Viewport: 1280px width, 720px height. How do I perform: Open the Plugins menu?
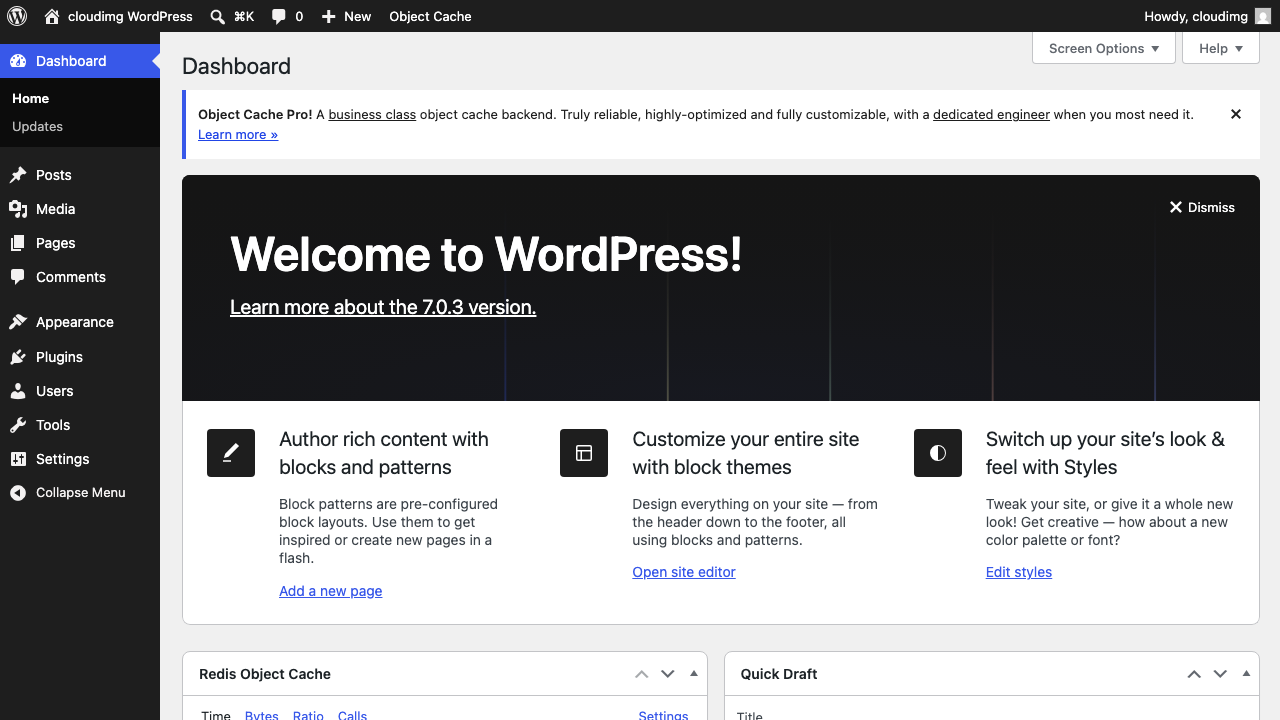80,357
